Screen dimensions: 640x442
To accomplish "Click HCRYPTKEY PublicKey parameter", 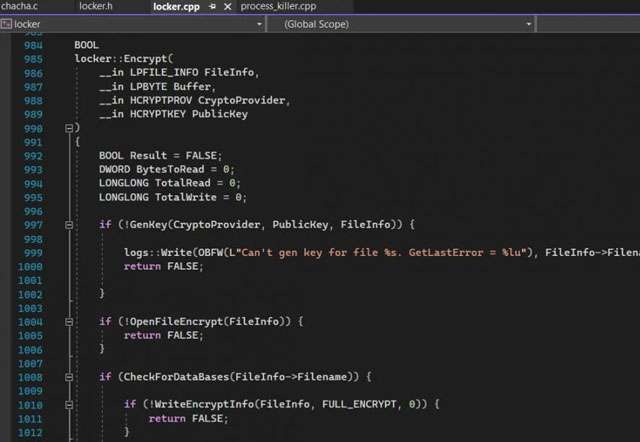I will click(189, 114).
